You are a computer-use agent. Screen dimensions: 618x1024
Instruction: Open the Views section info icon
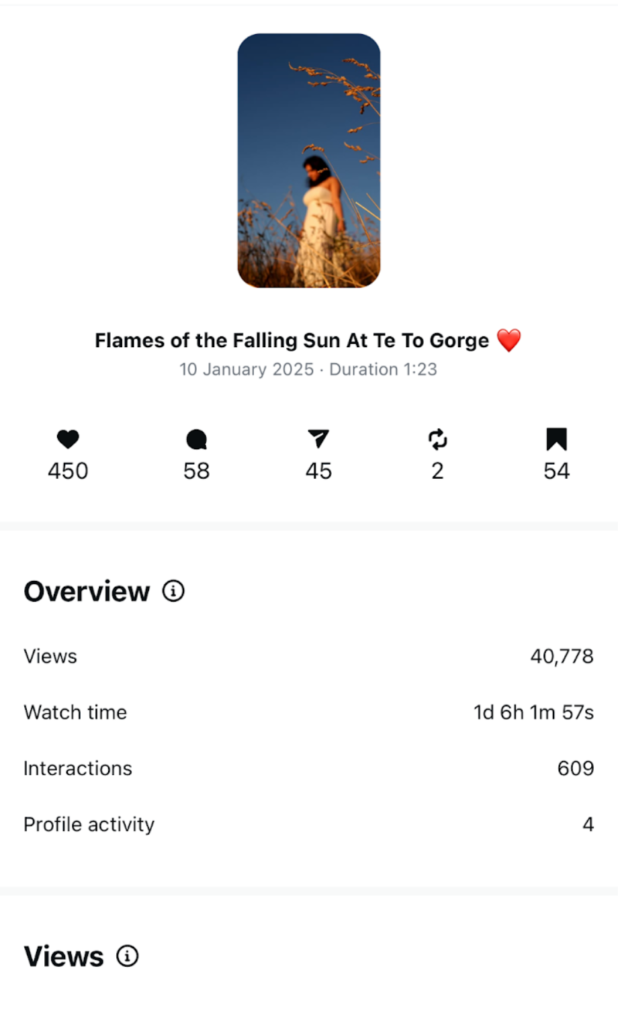127,956
